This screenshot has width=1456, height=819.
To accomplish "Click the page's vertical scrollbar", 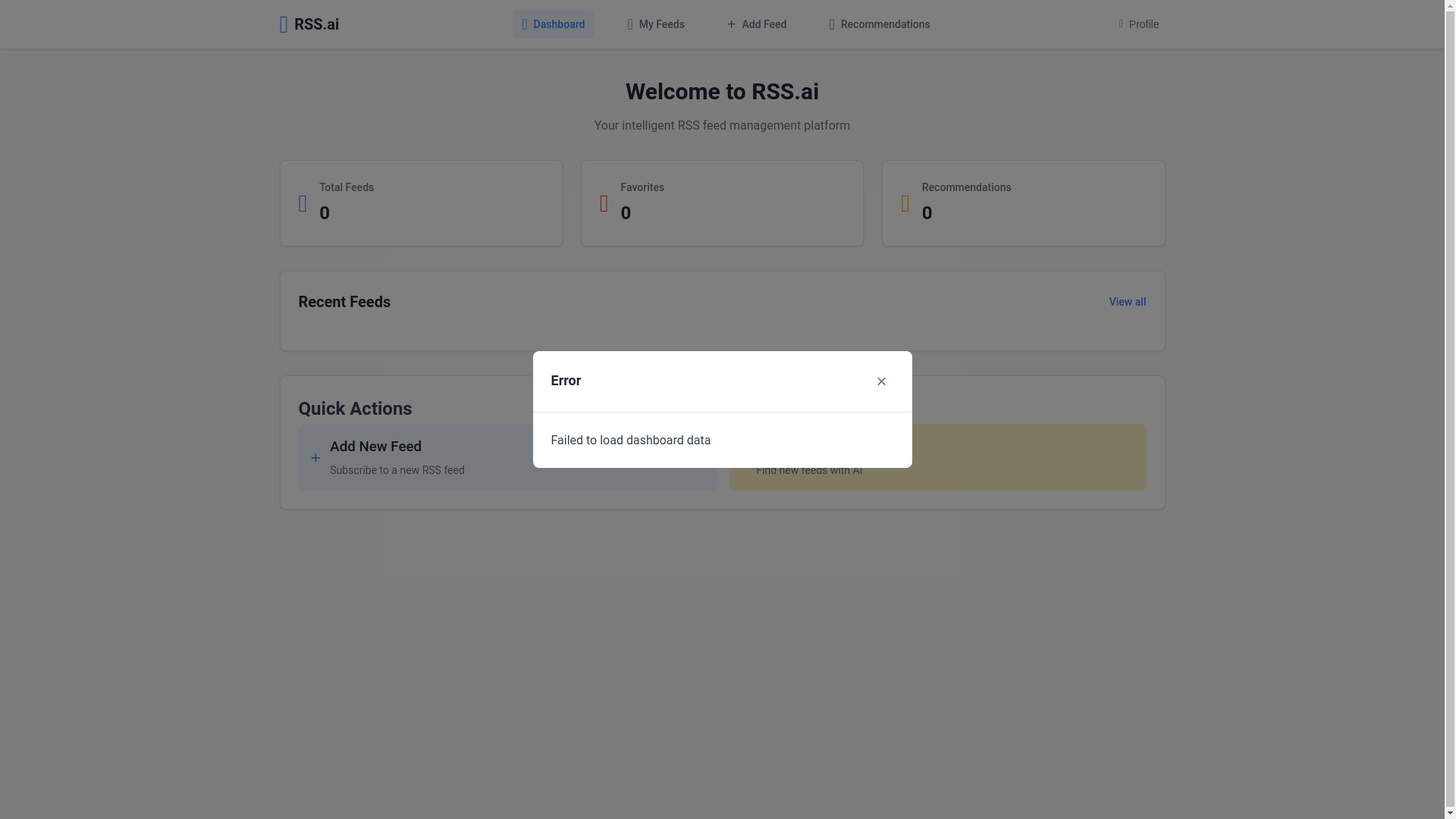I will [x=1450, y=409].
